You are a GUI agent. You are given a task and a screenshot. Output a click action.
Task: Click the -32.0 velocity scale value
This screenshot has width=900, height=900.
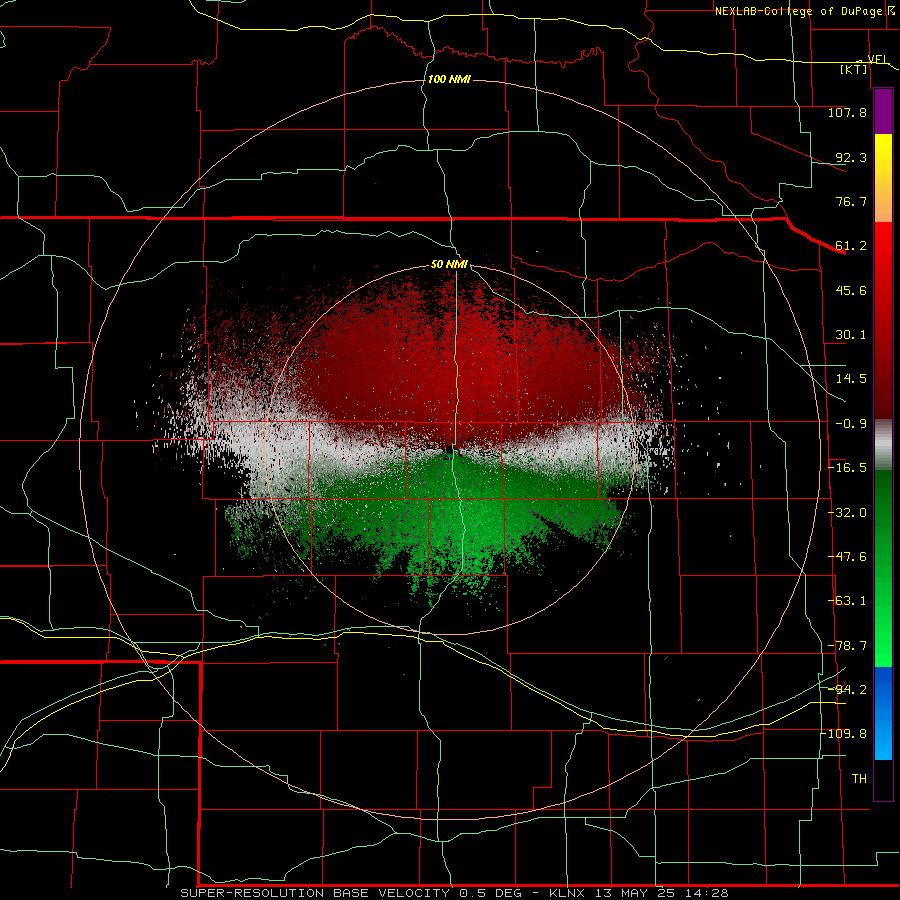847,513
